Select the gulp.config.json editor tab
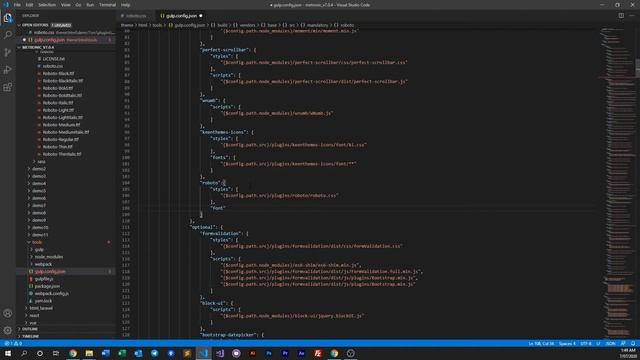Screen dimensions: 640x360 click(182, 16)
